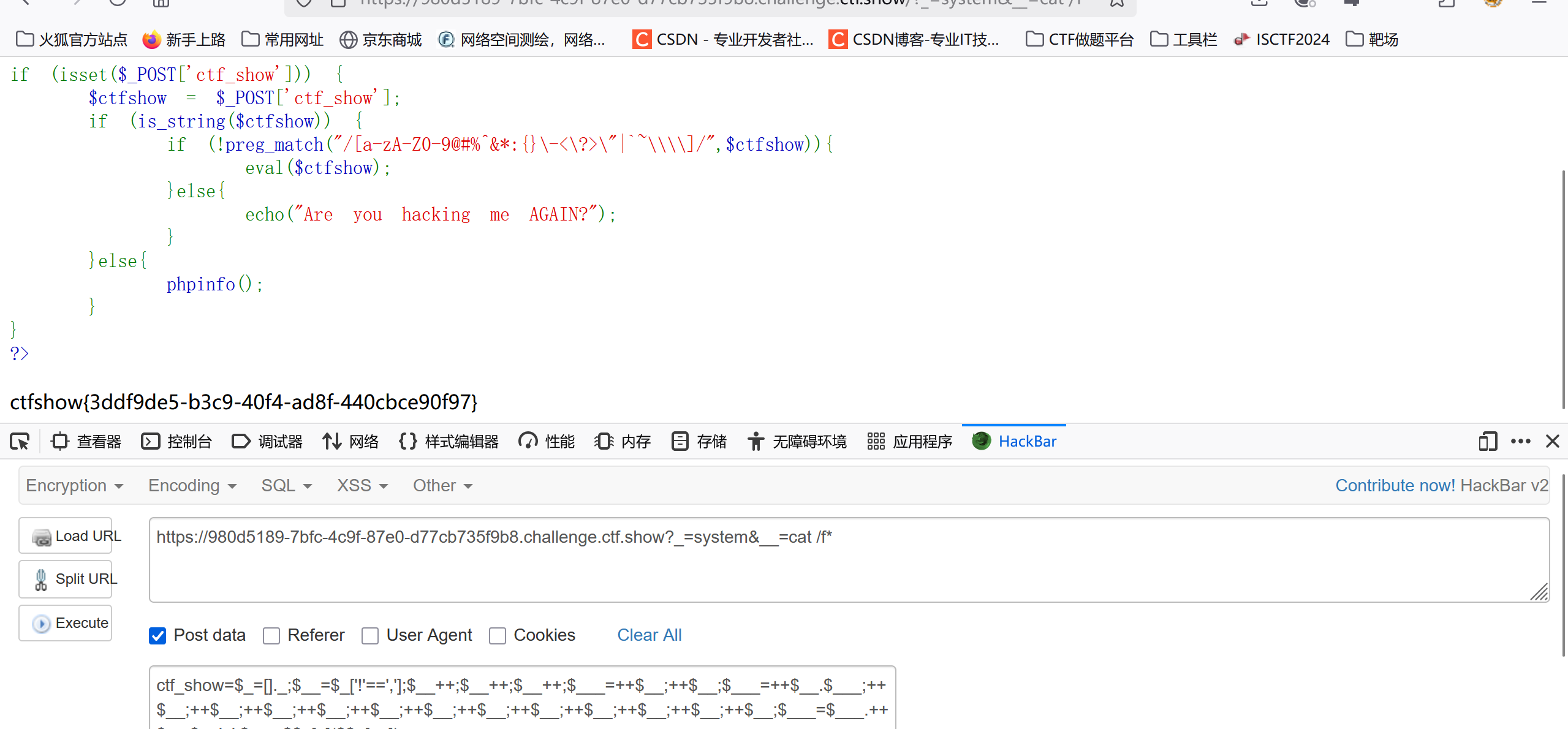Screen dimensions: 1568x729
Task: Open the DevTools customize menu
Action: point(1521,441)
